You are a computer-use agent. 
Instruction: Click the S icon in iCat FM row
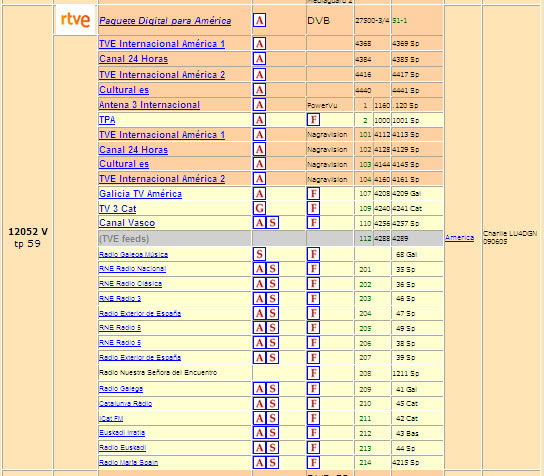pos(272,418)
